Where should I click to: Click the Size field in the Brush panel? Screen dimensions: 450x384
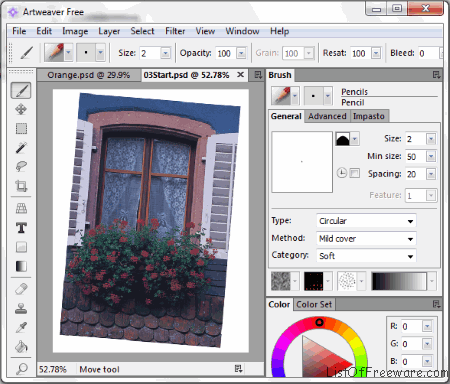tap(416, 139)
